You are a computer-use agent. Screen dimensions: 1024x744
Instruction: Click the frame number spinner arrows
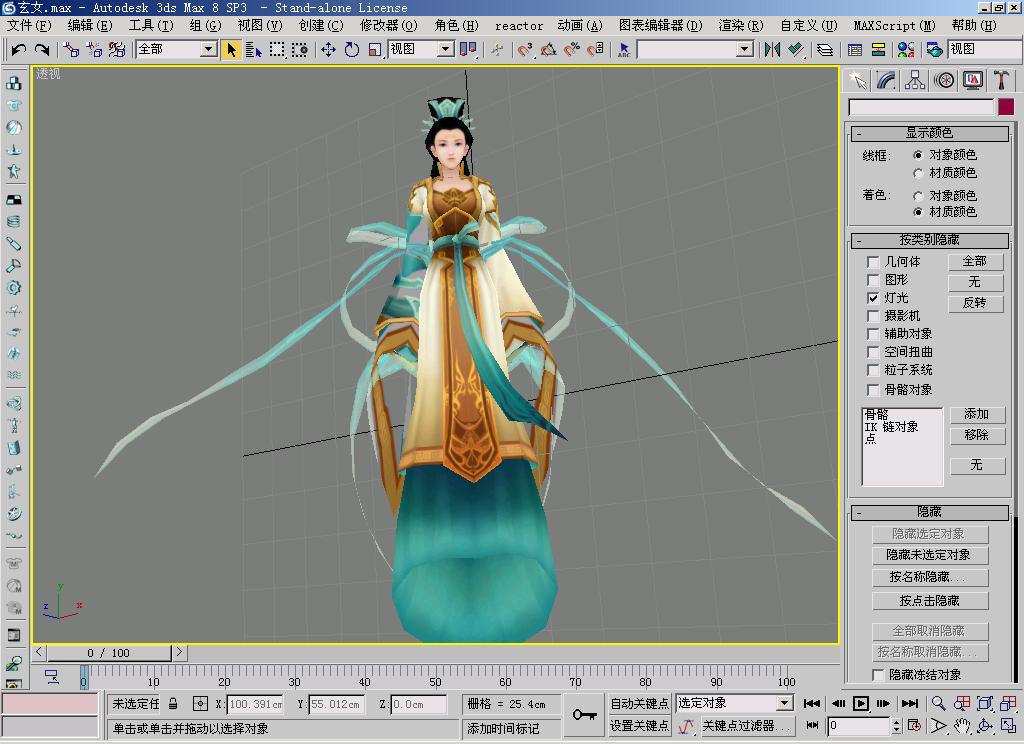[896, 725]
